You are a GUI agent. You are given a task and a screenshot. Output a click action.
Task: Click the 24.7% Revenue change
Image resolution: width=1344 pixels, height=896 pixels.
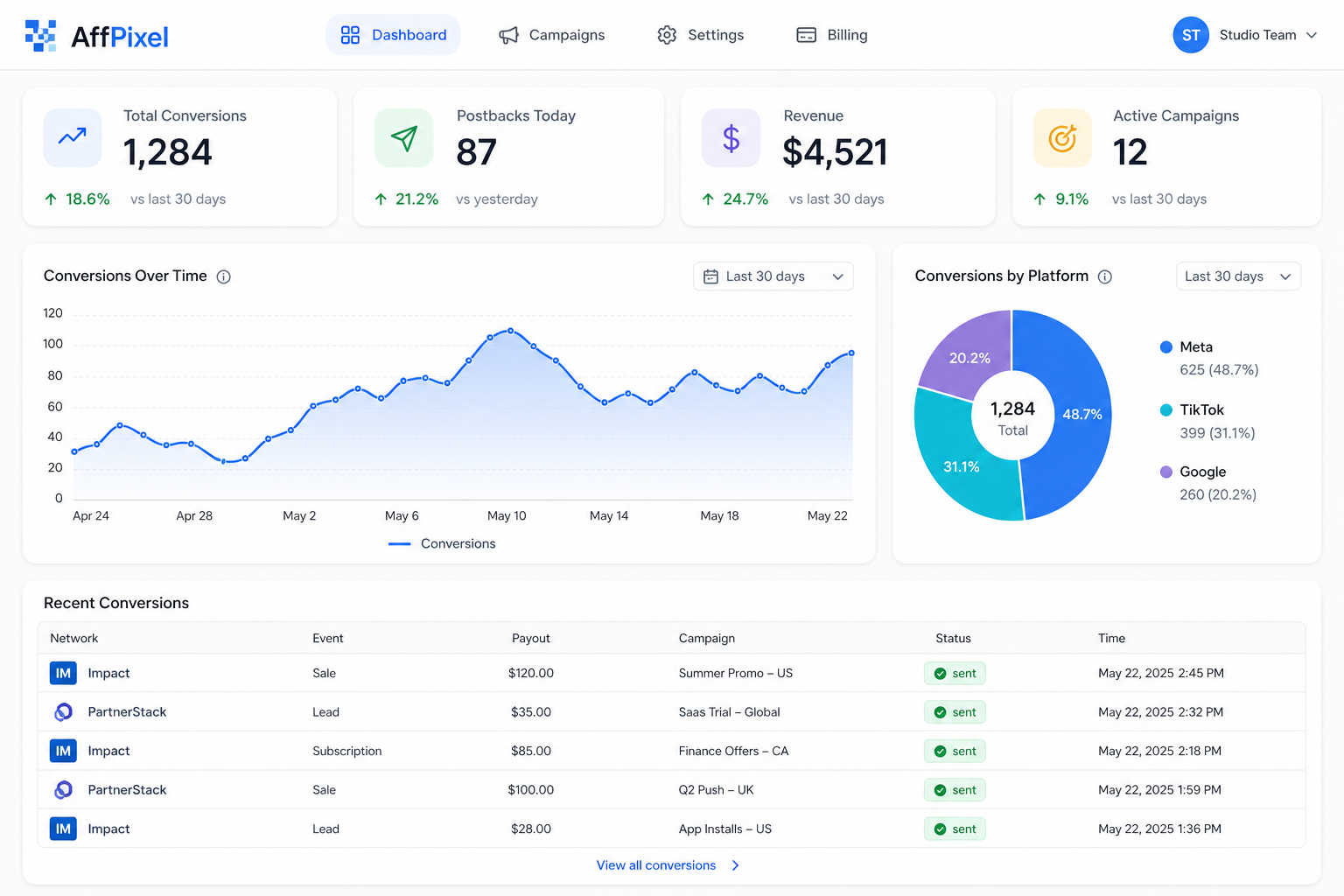735,199
